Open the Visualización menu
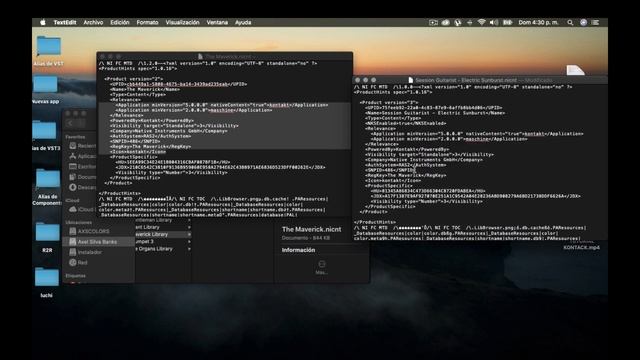The width and height of the screenshot is (640, 360). 182,22
